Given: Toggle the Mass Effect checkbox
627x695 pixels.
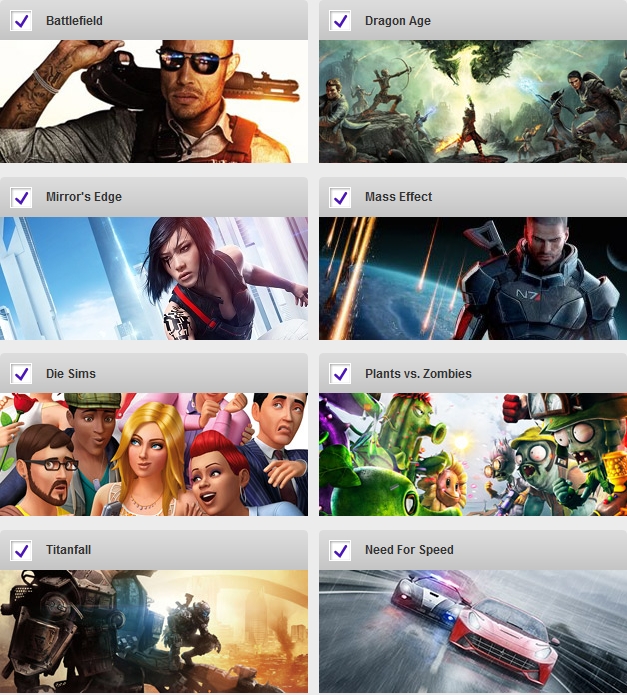Looking at the screenshot, I should pyautogui.click(x=340, y=197).
